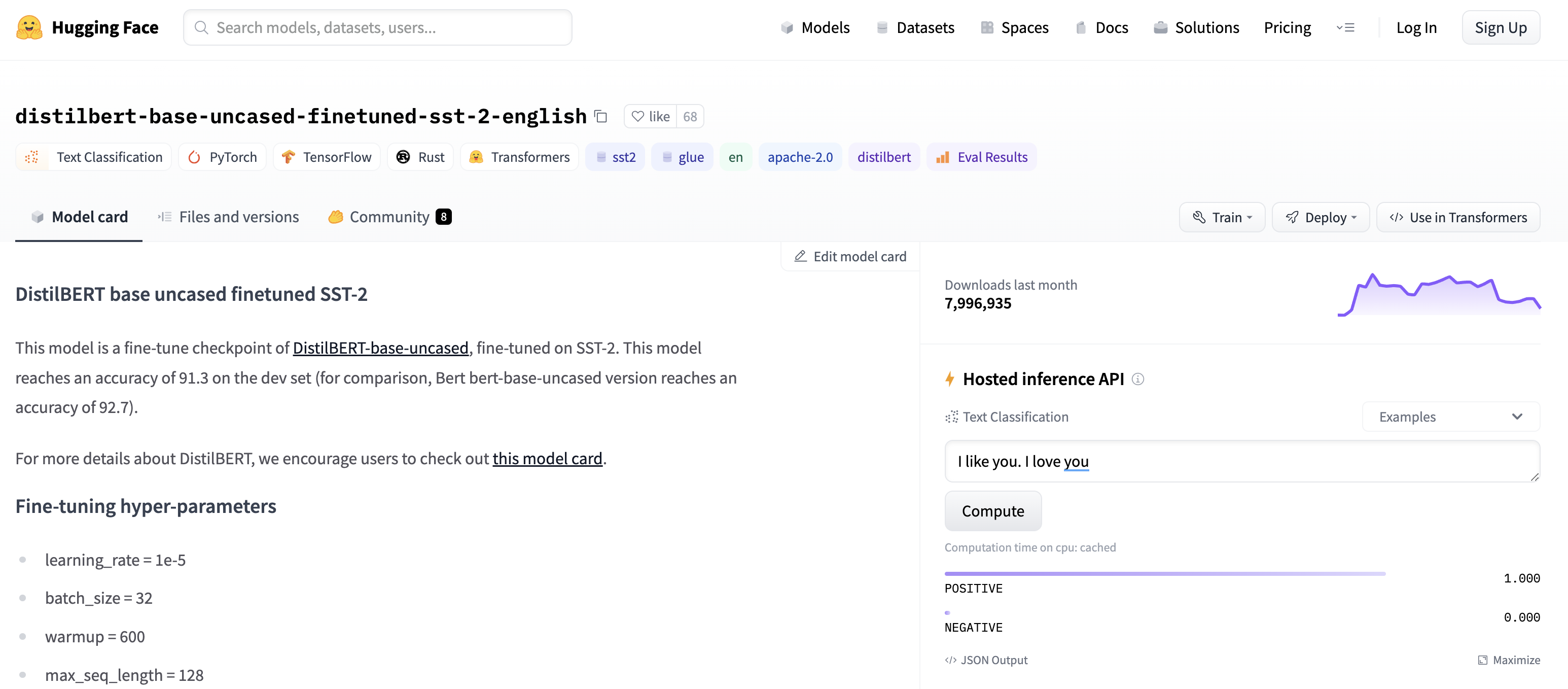Click the Eval Results bar chart icon
The width and height of the screenshot is (1568, 689).
click(942, 157)
